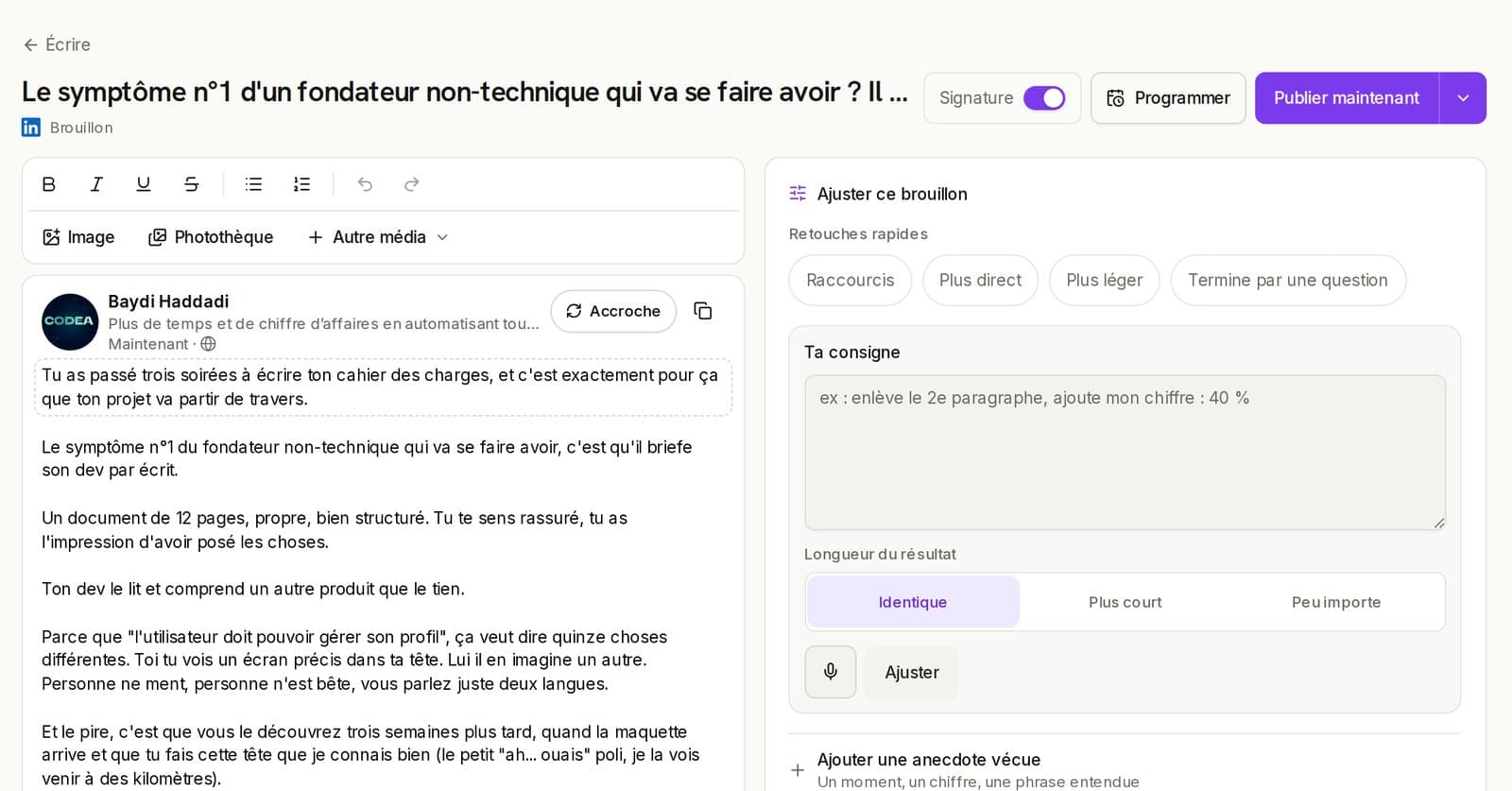Apply the Plus léger quick edit
Screen dimensions: 1512x791
pyautogui.click(x=1105, y=280)
